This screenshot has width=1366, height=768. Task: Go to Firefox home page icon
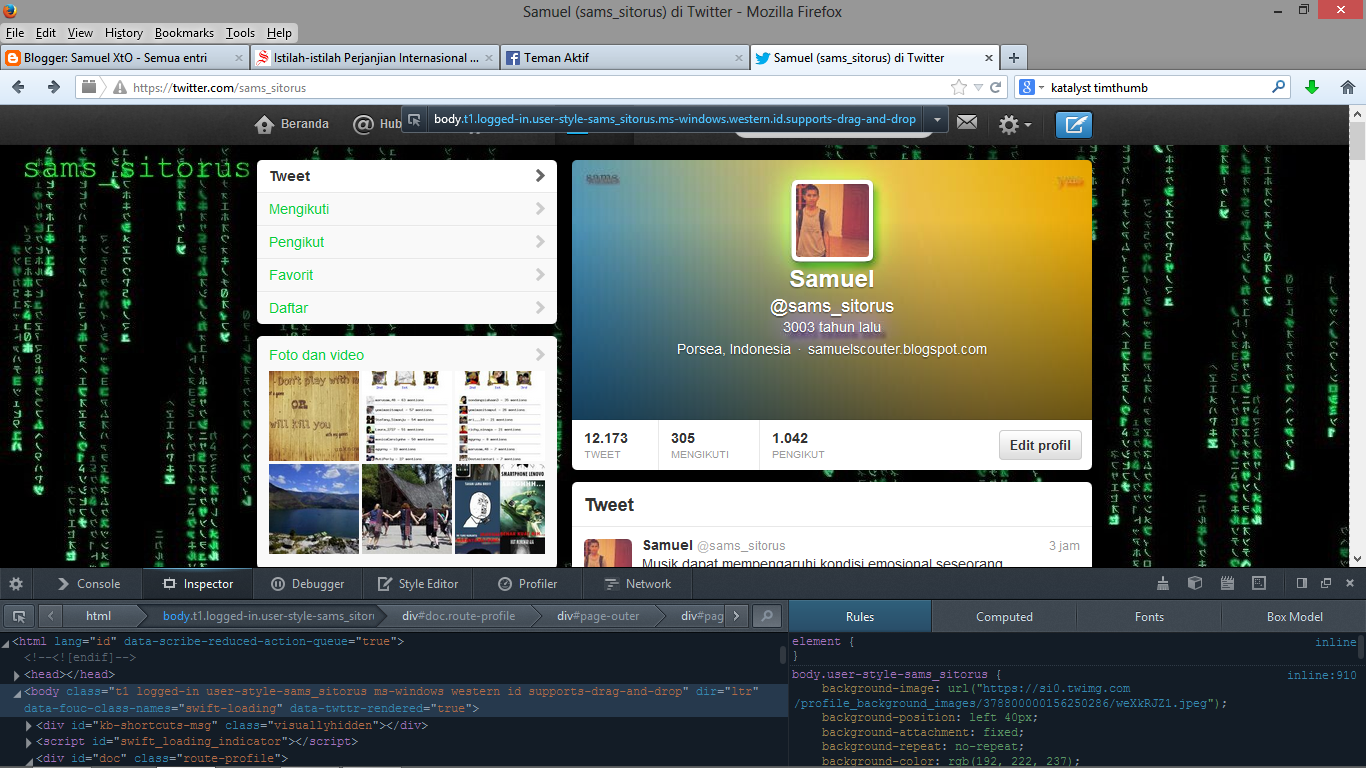coord(1347,88)
